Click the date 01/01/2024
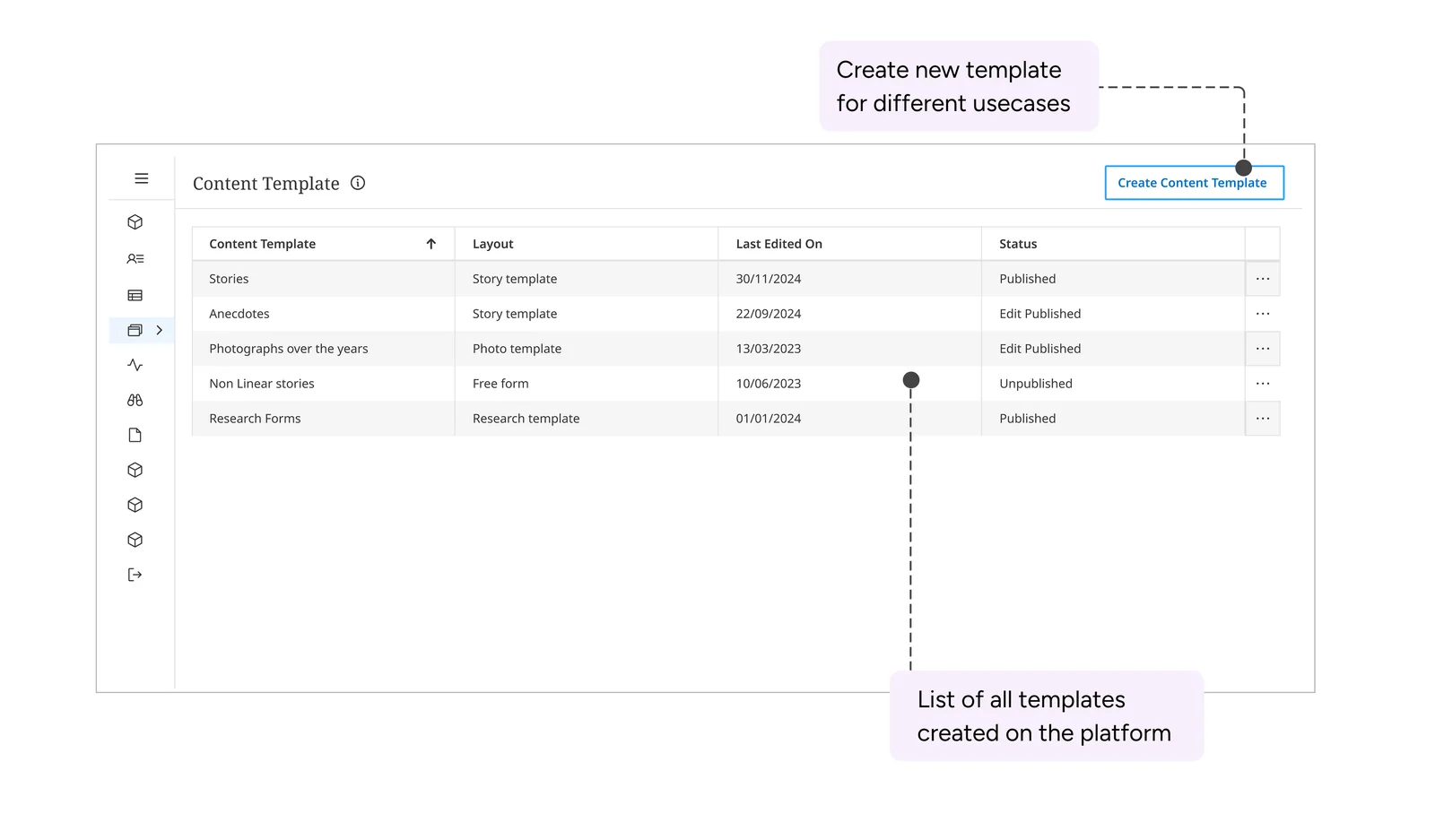The height and width of the screenshot is (840, 1435). tap(769, 419)
